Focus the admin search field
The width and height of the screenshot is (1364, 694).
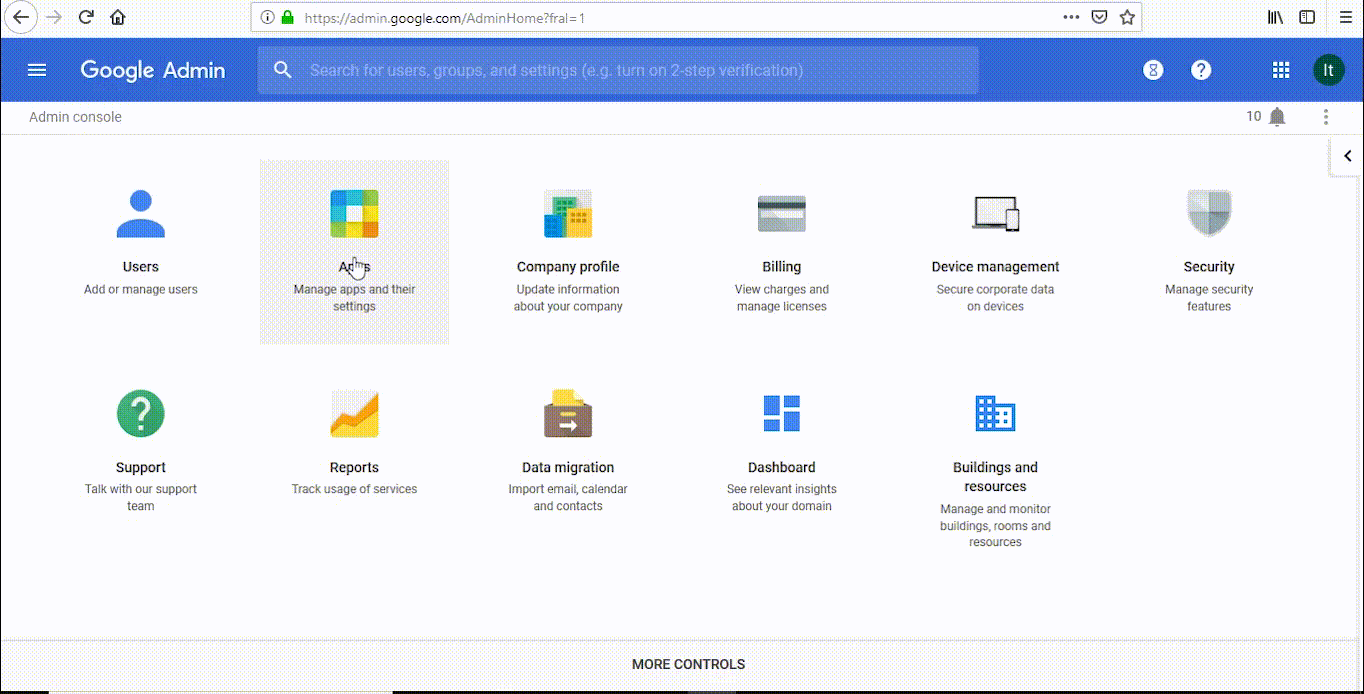coord(618,70)
